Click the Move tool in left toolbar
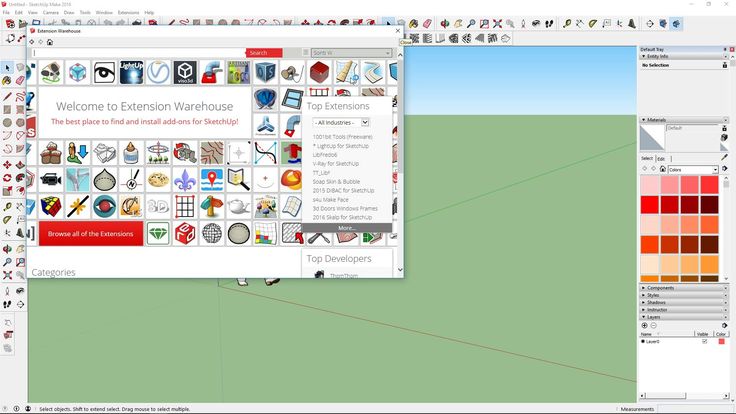Viewport: 736px width, 414px height. pyautogui.click(x=7, y=165)
